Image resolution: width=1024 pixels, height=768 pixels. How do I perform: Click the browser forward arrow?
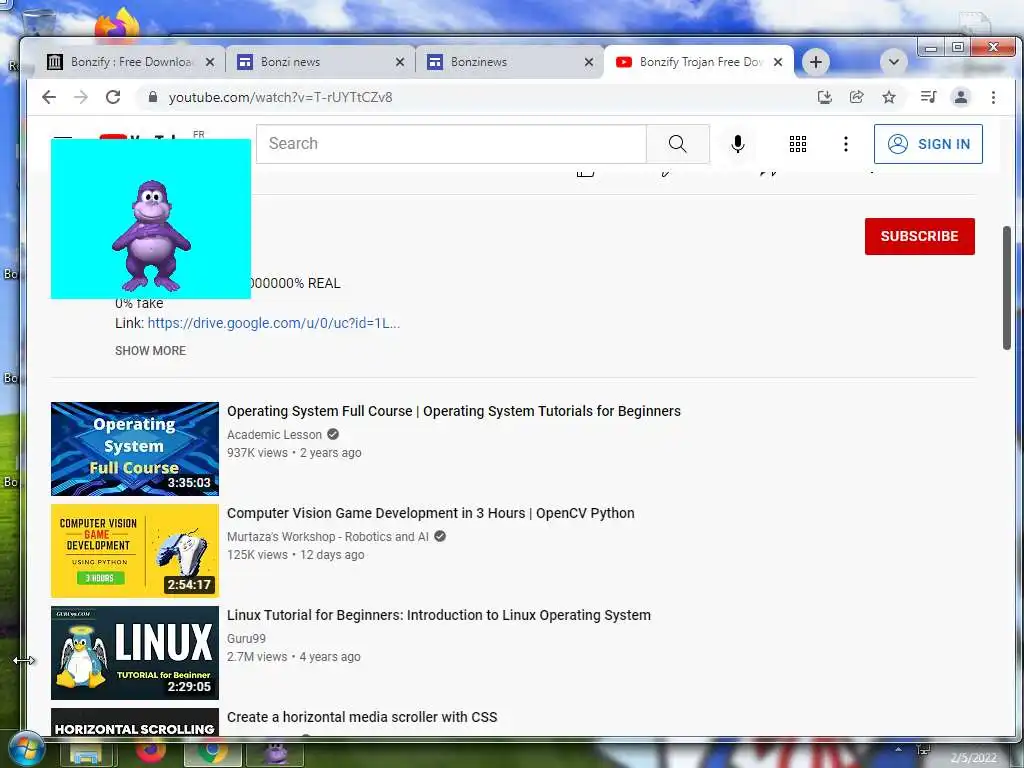(81, 97)
